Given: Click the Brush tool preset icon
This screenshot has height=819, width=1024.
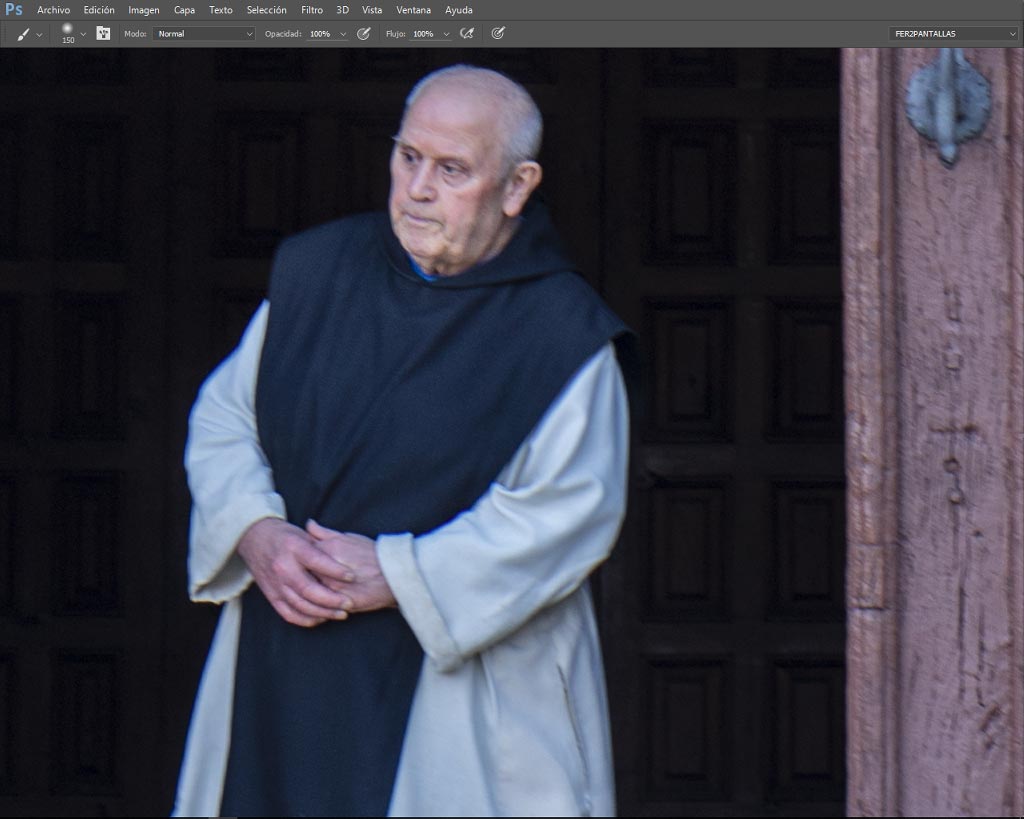Looking at the screenshot, I should pos(23,34).
